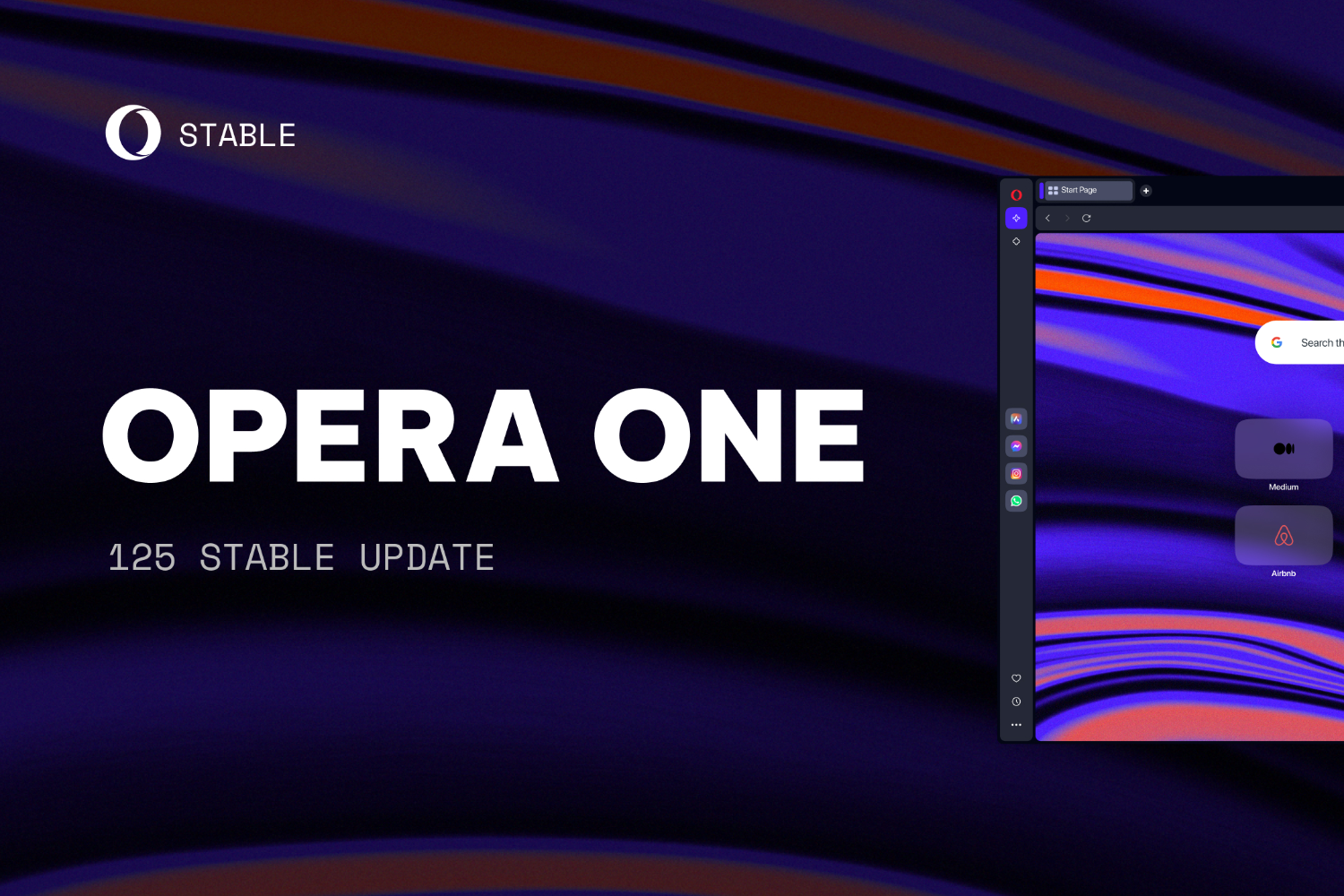This screenshot has height=896, width=1344.
Task: Click into the Google search field
Action: [1300, 342]
